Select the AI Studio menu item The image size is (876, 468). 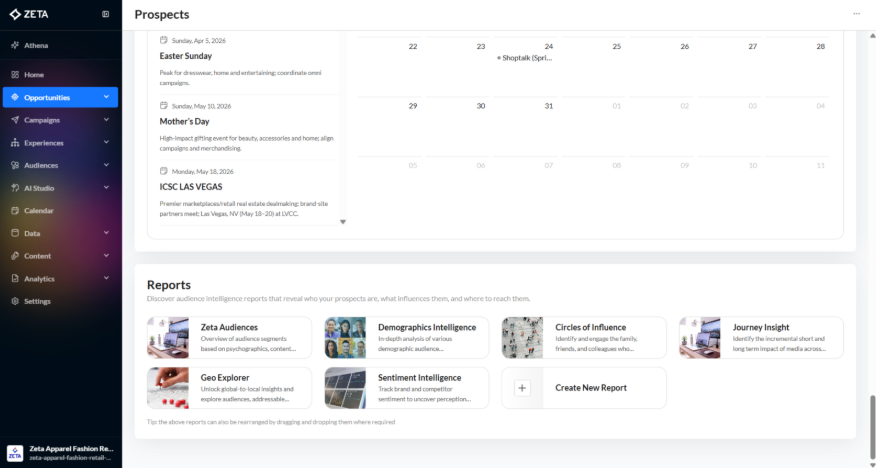pos(39,188)
